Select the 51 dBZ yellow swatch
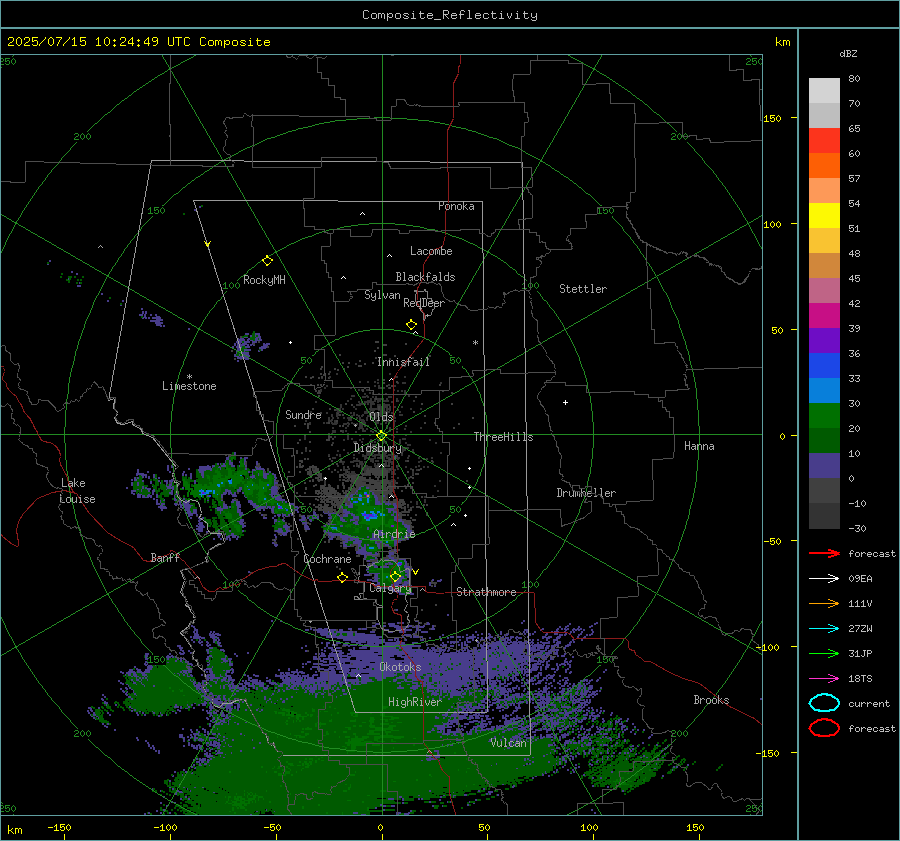The height and width of the screenshot is (841, 900). pos(824,215)
